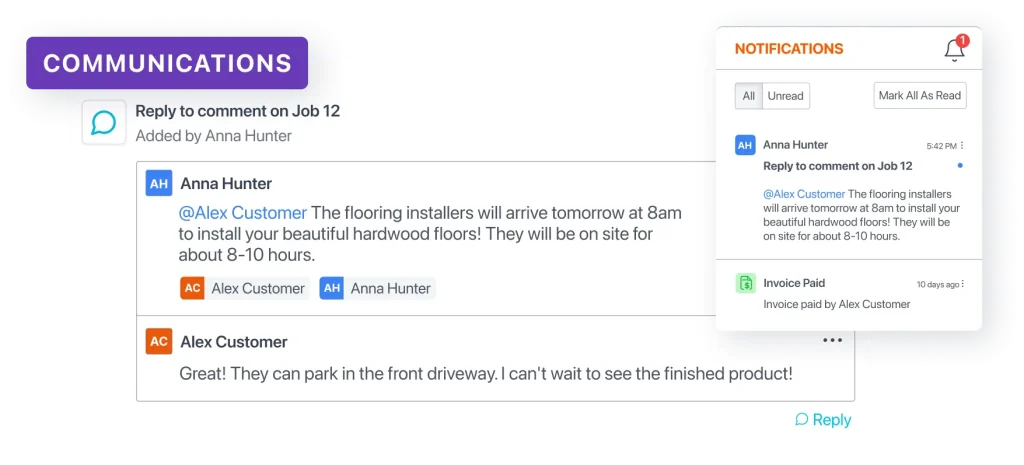Click the Alex Customer participant chip

click(x=243, y=288)
